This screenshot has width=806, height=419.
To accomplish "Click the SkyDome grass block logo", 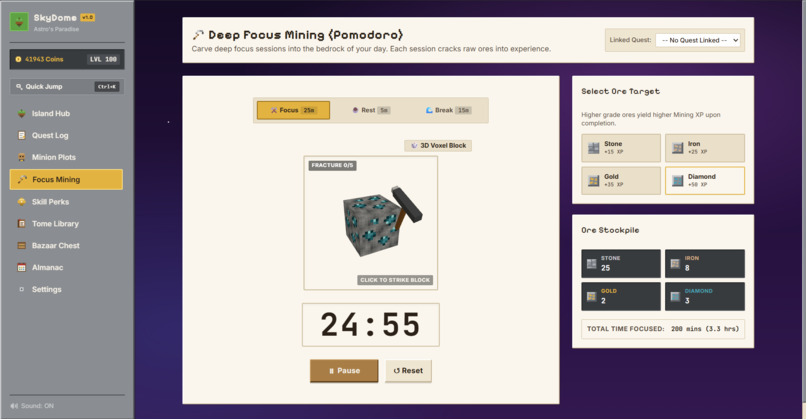I will click(x=20, y=22).
